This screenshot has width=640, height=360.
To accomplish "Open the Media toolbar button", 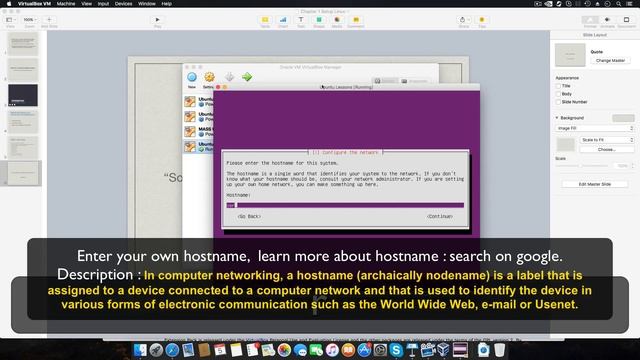I will pos(337,20).
